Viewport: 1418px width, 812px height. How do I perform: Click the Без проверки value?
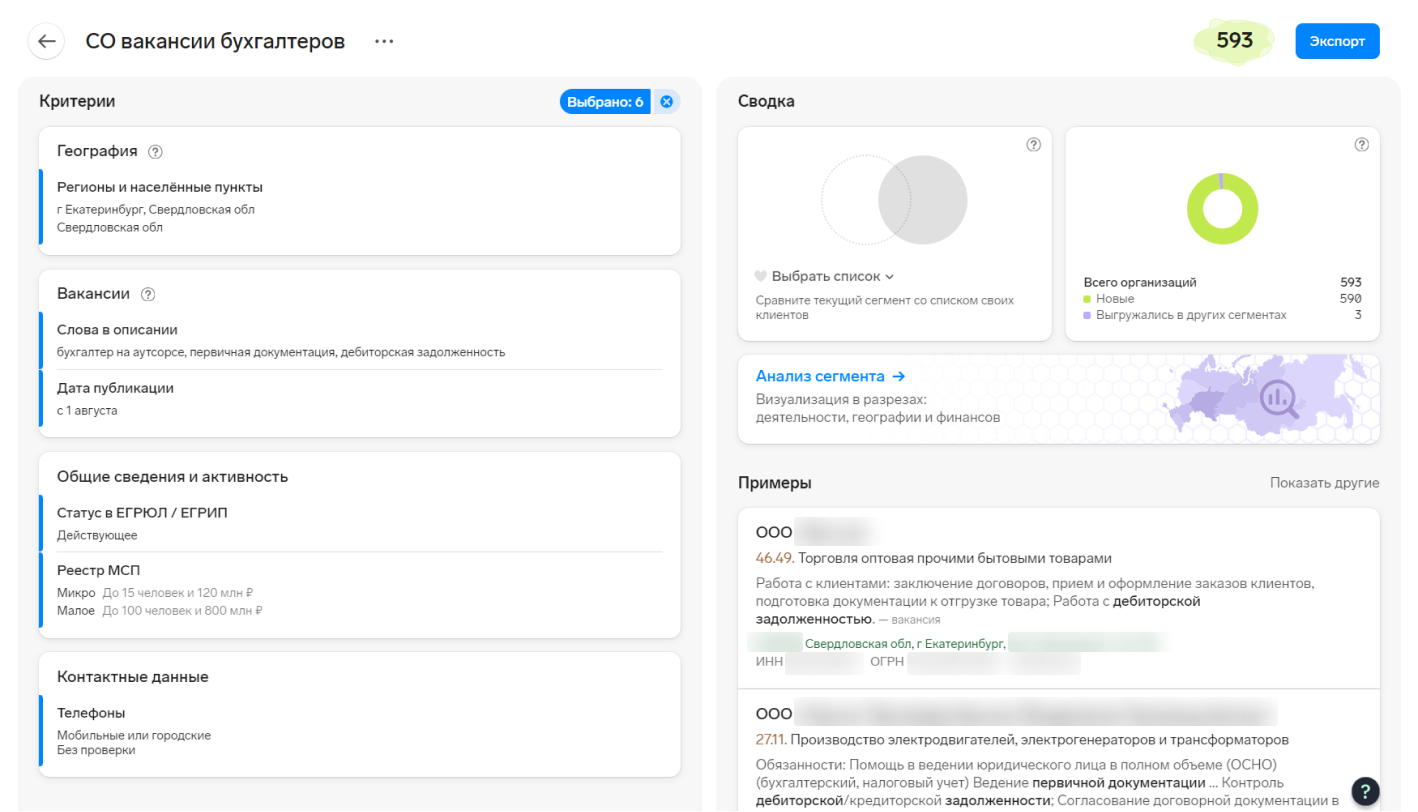[x=96, y=750]
